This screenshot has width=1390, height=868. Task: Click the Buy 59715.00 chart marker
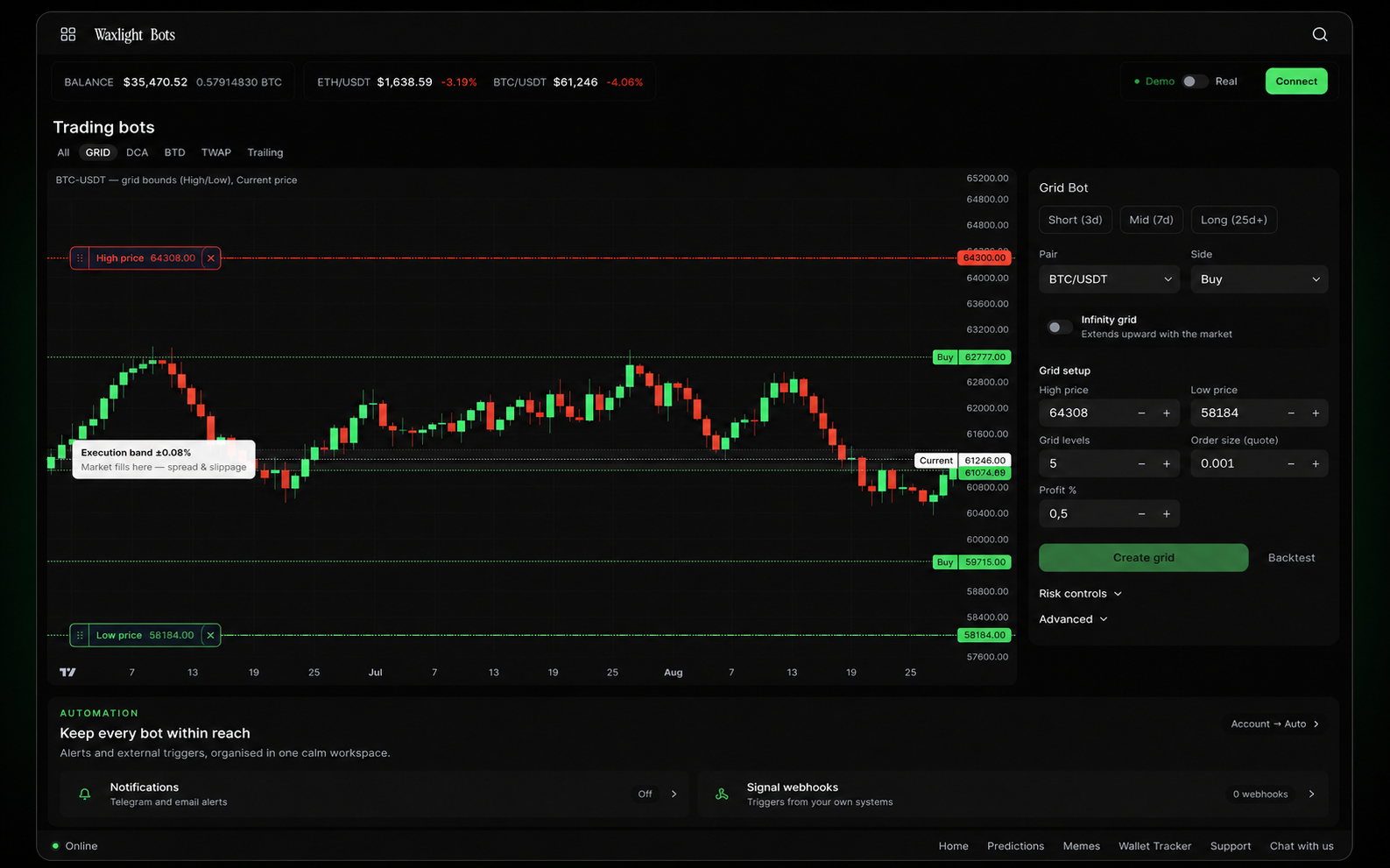tap(972, 562)
